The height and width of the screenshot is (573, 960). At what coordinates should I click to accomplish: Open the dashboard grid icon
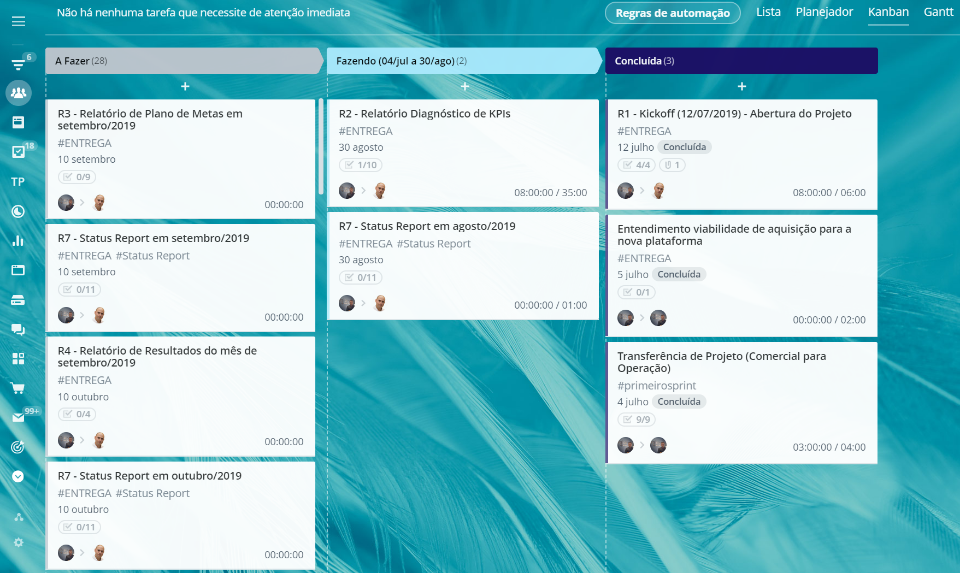click(18, 359)
